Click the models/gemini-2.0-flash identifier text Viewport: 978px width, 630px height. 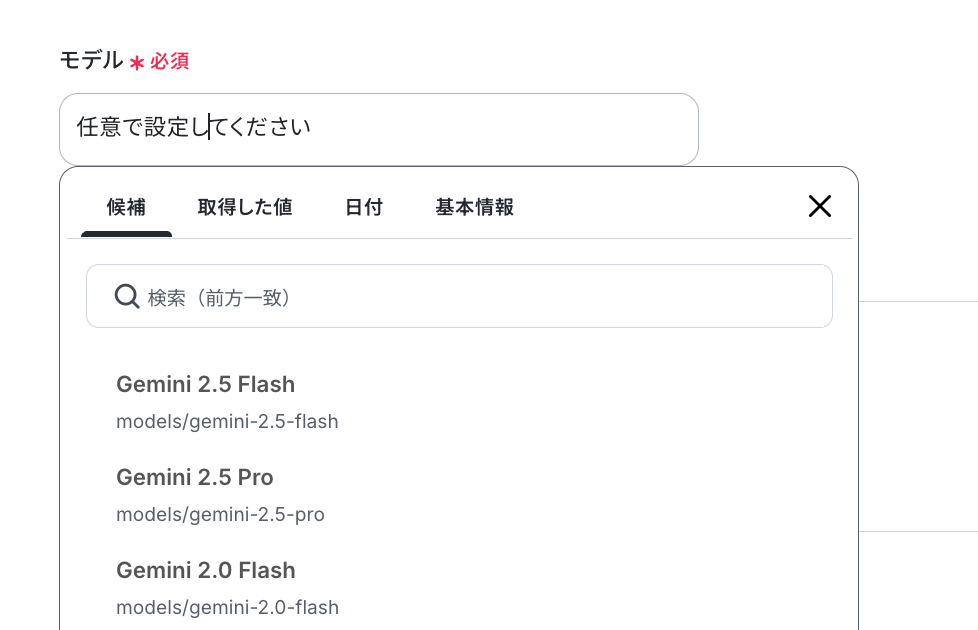[x=227, y=608]
